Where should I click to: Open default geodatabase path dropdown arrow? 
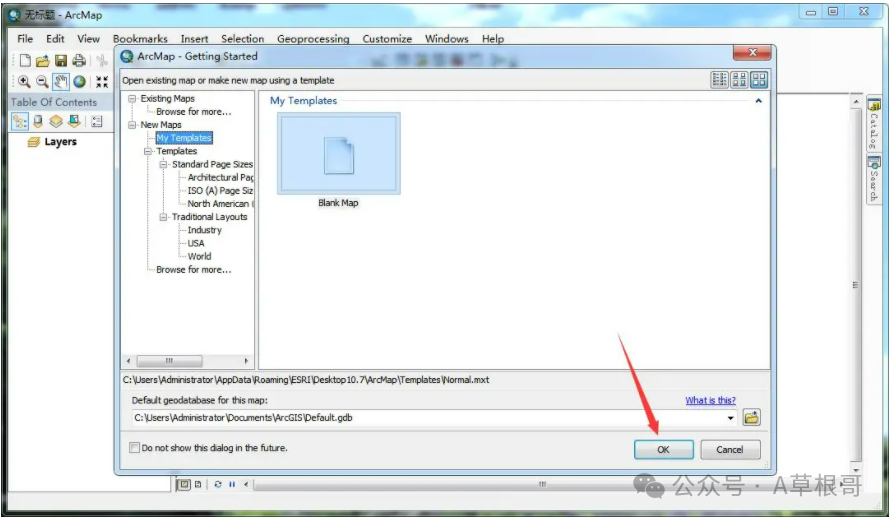tap(731, 418)
